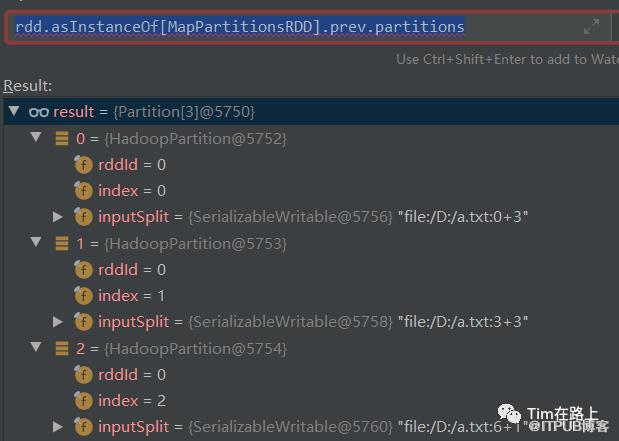Click the field icon of rddId under partition 0

point(83,164)
